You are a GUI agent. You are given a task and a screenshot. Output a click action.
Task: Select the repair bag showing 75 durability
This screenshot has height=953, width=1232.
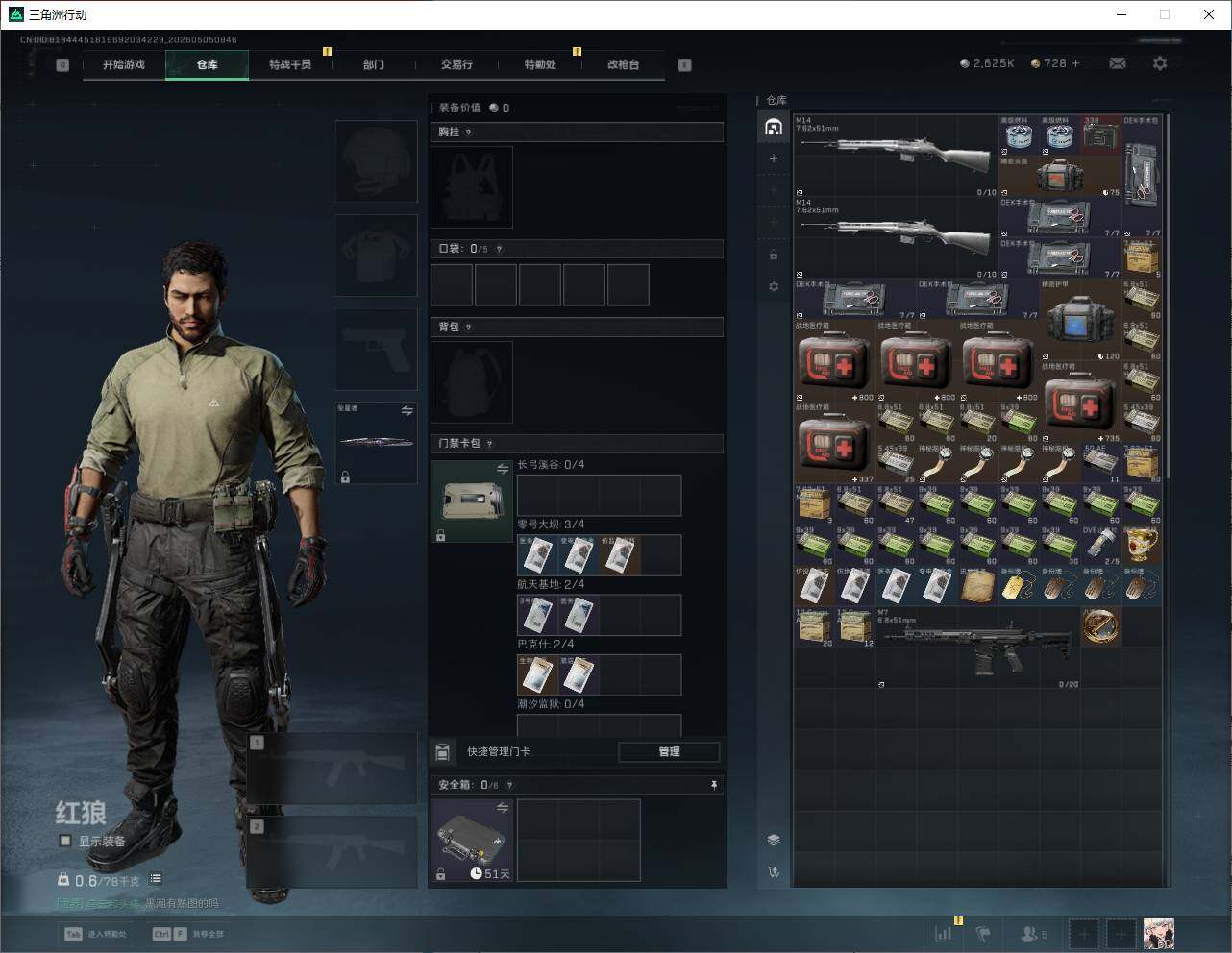tap(1060, 177)
